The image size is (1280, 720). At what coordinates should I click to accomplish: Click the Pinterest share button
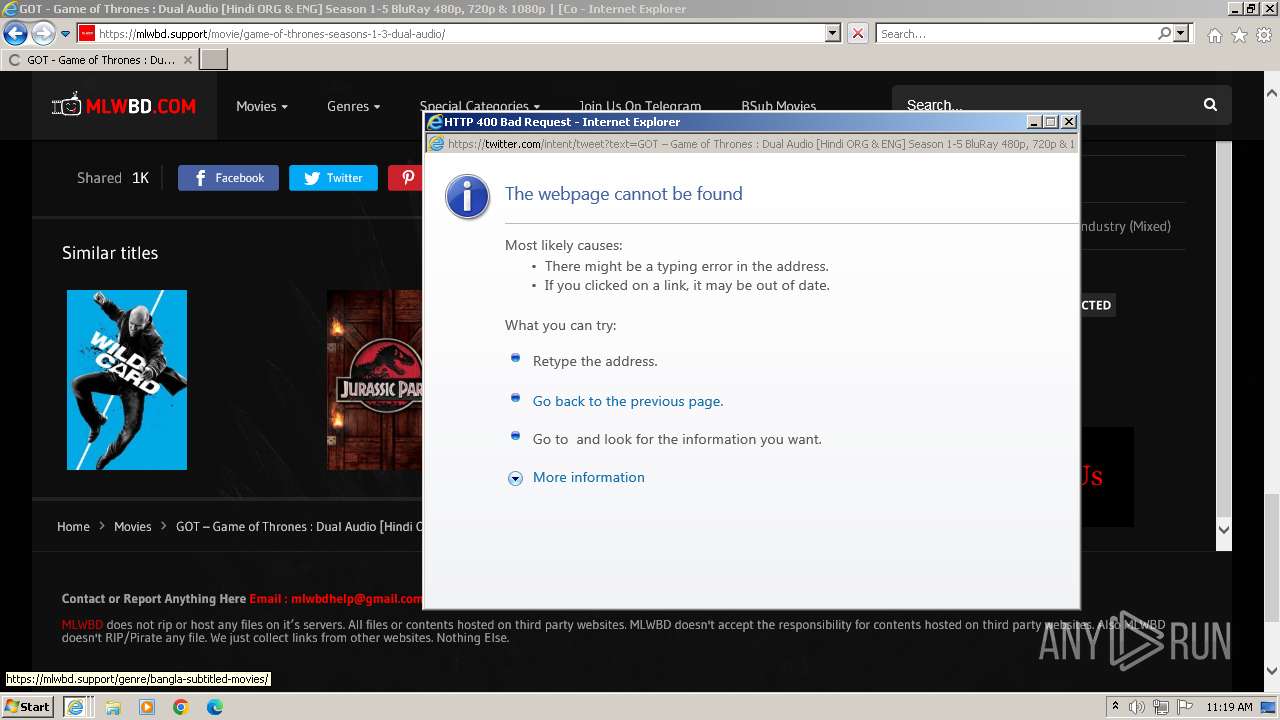[x=406, y=178]
